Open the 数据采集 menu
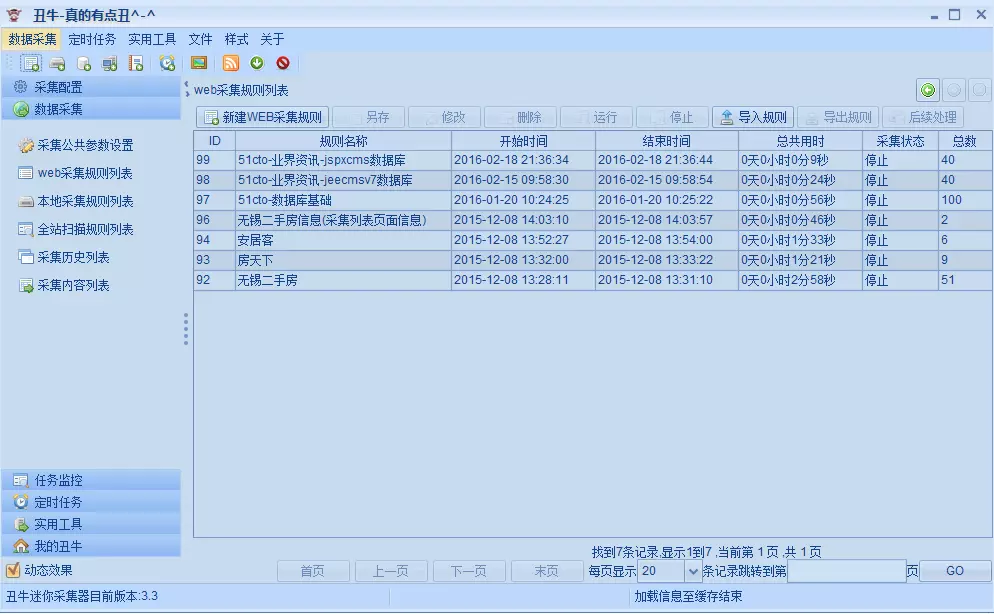 32,39
